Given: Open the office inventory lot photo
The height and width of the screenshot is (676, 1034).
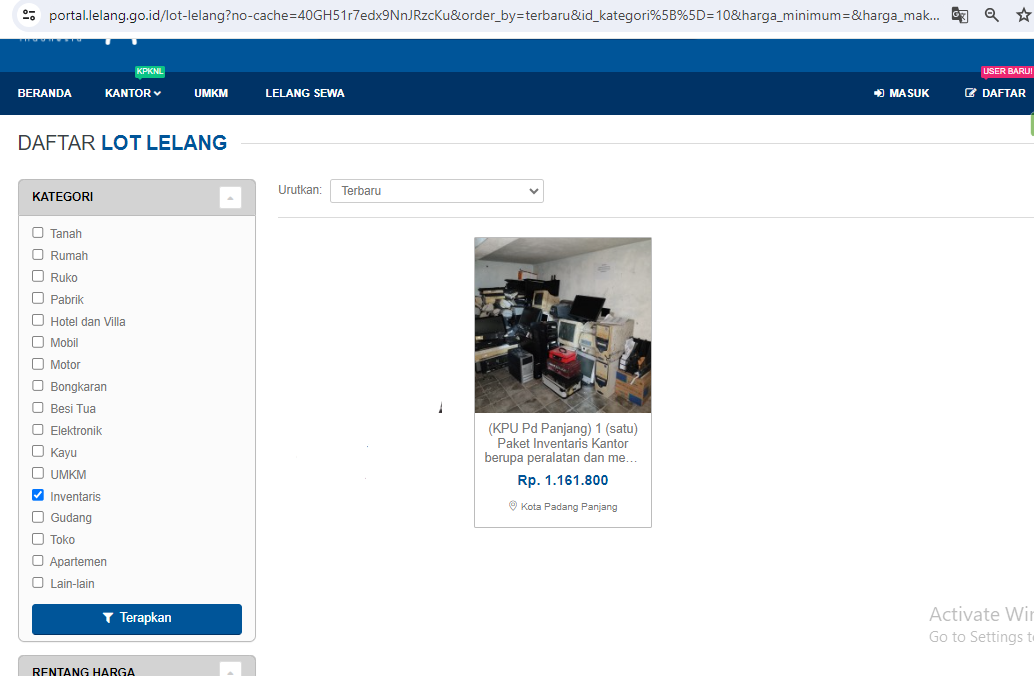Looking at the screenshot, I should (562, 325).
